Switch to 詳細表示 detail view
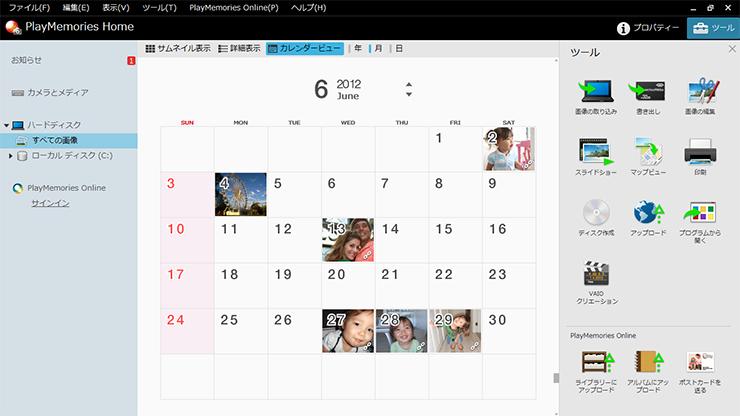This screenshot has width=740, height=416. 239,48
